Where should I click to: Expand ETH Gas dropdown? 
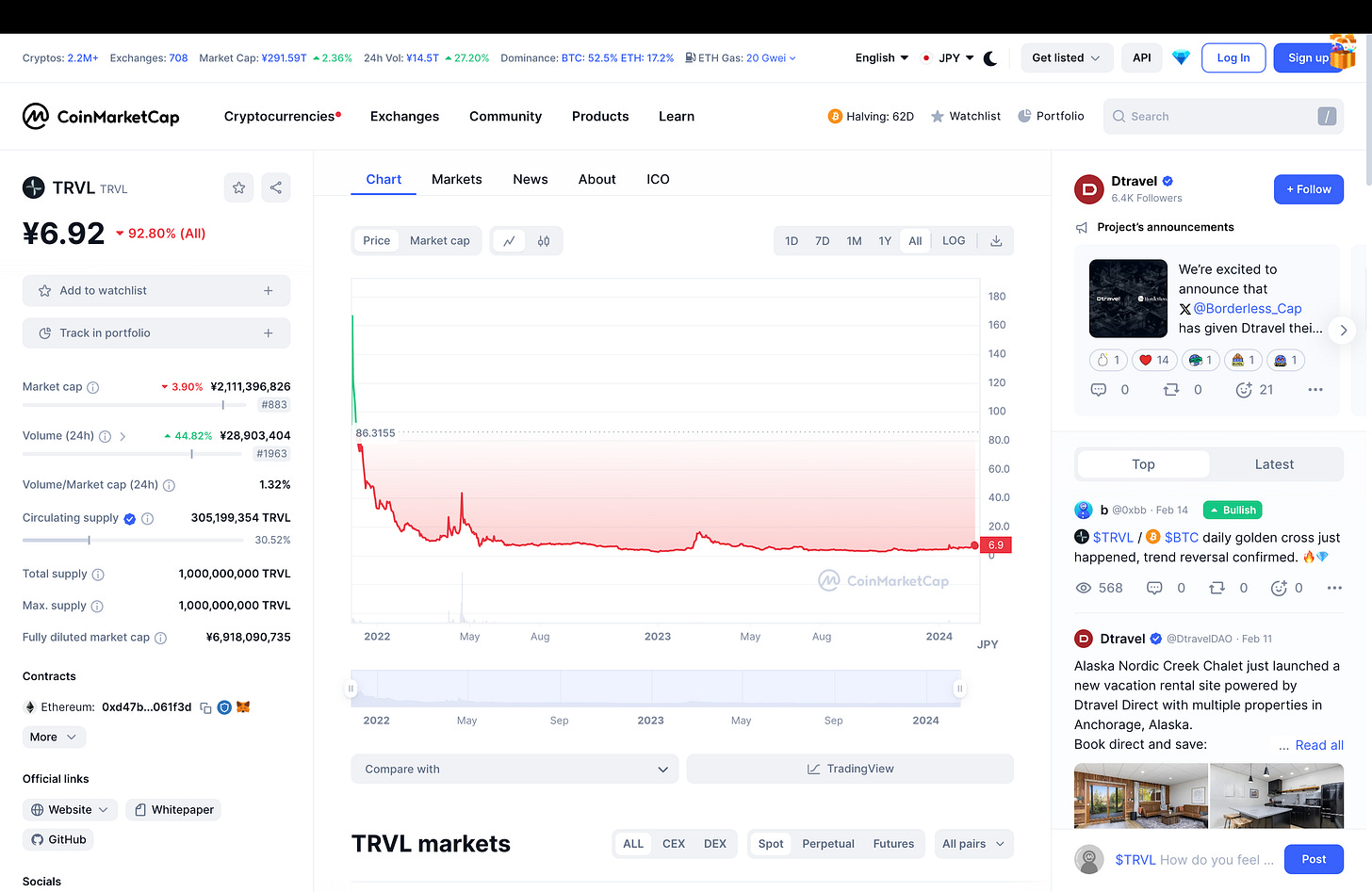tap(772, 58)
